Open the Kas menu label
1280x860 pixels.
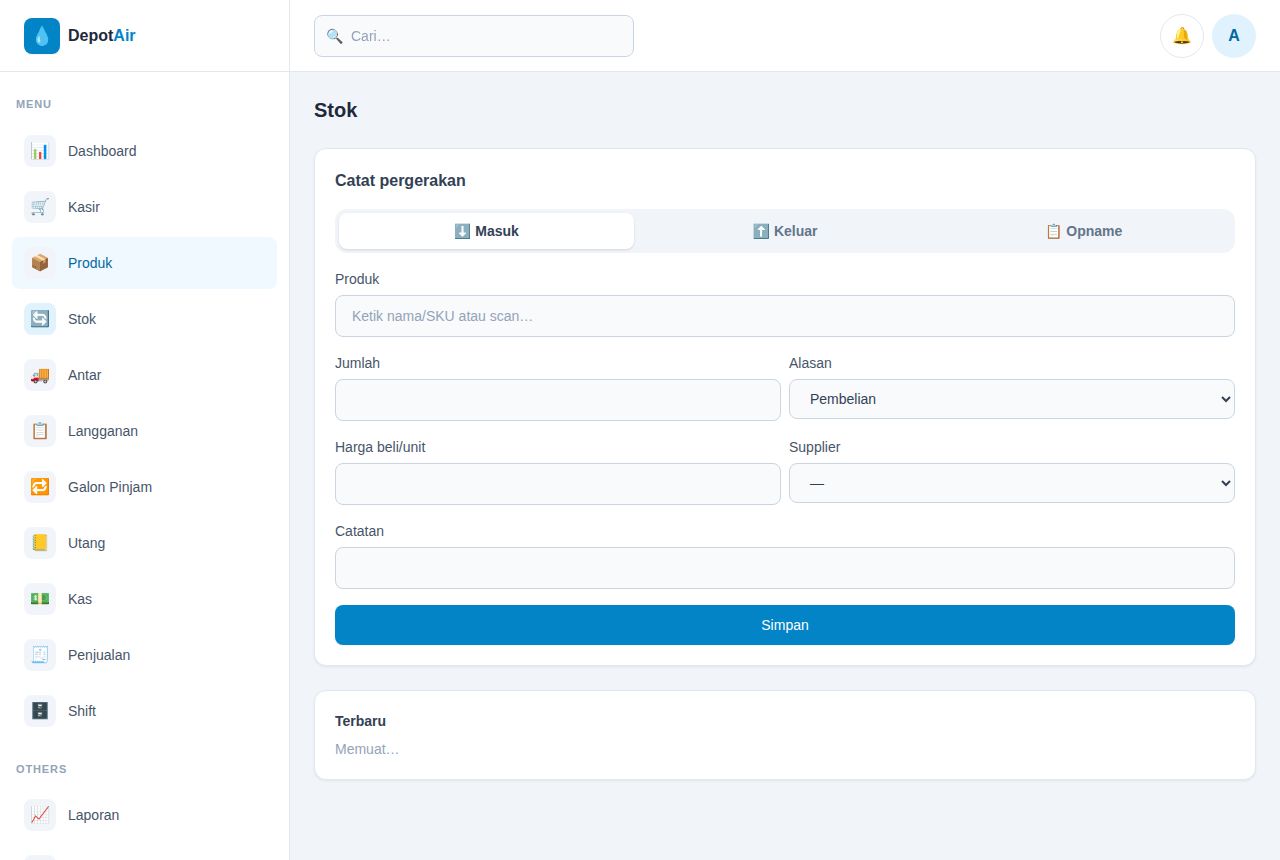pyautogui.click(x=80, y=599)
